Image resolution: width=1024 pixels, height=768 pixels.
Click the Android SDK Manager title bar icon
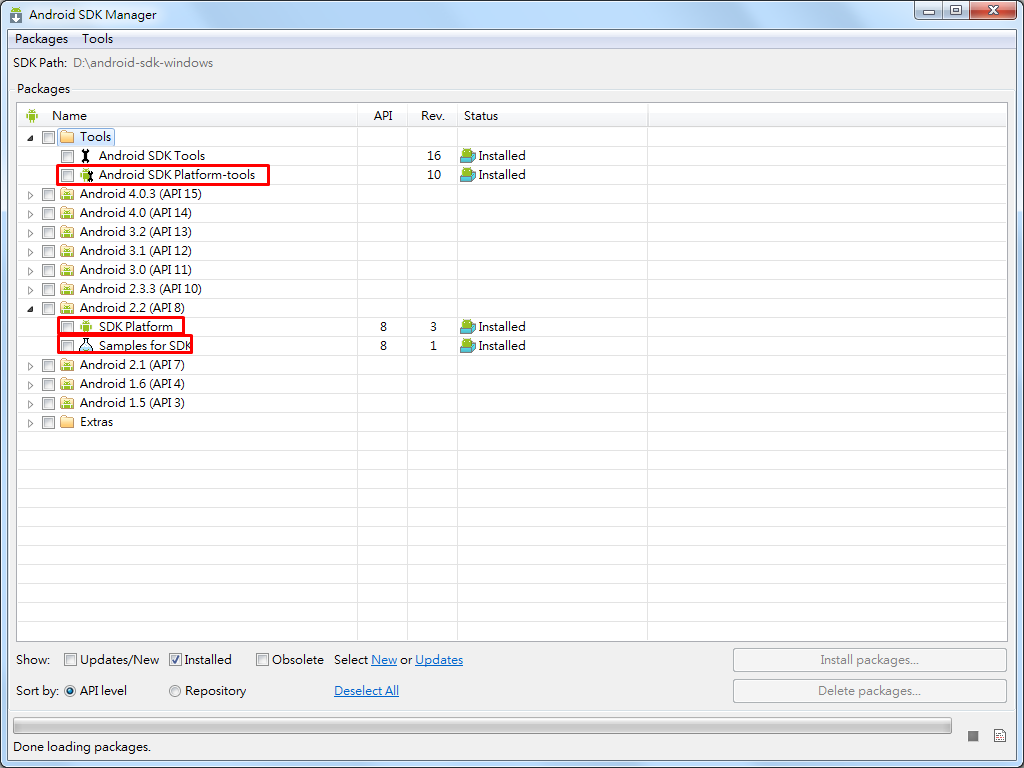(x=16, y=14)
